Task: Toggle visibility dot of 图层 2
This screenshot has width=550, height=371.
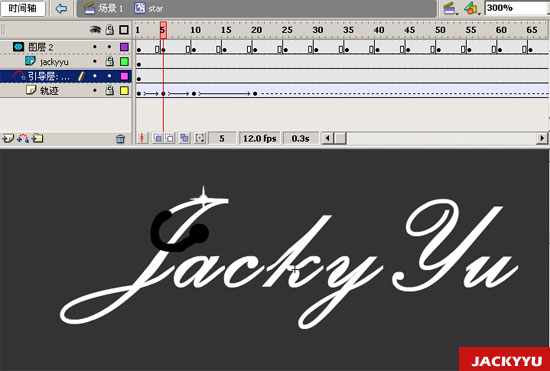Action: 95,47
